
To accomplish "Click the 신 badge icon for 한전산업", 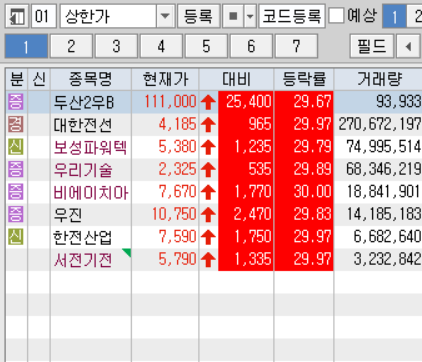I will (16, 237).
